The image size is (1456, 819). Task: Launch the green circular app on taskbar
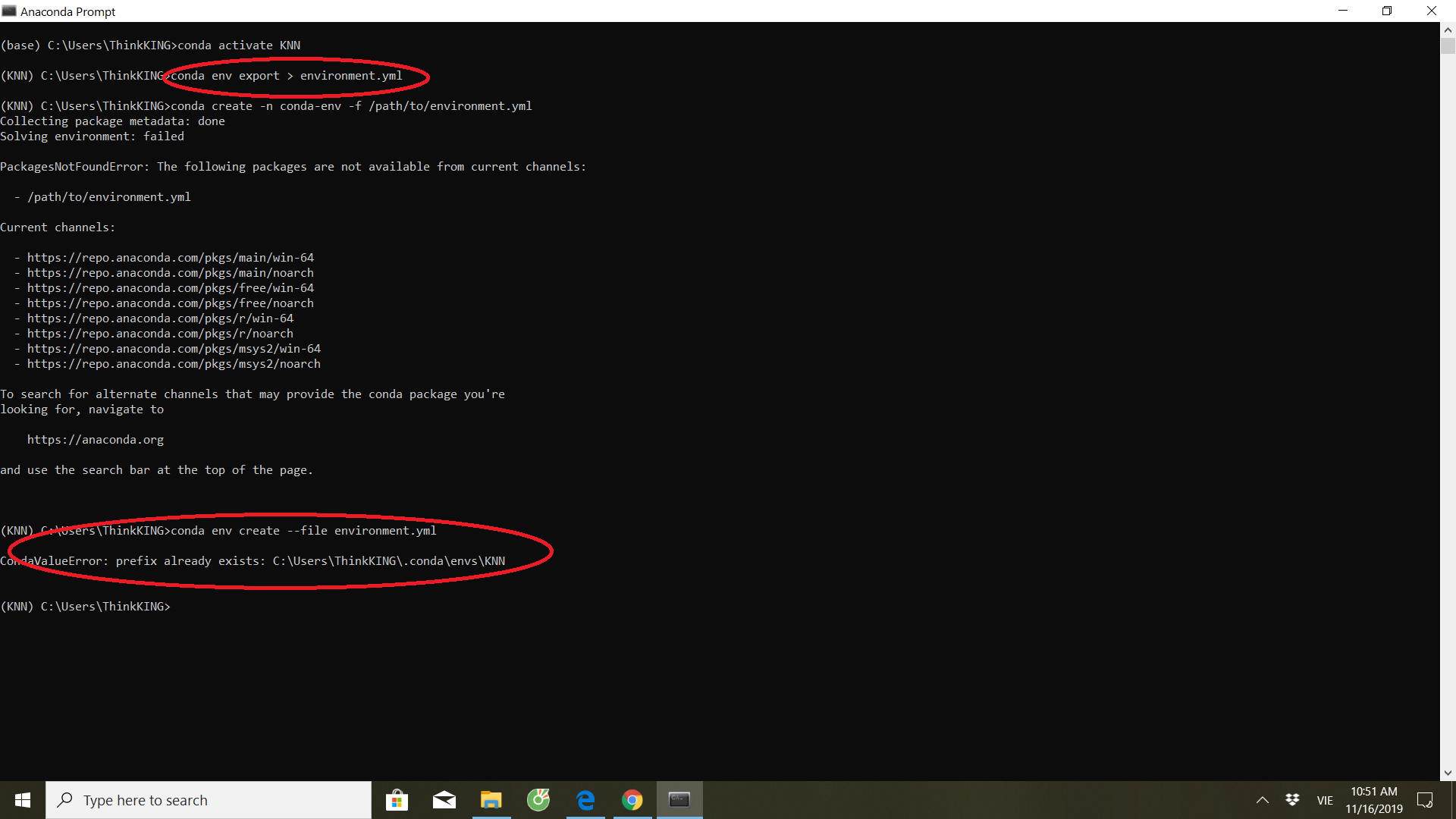[538, 800]
